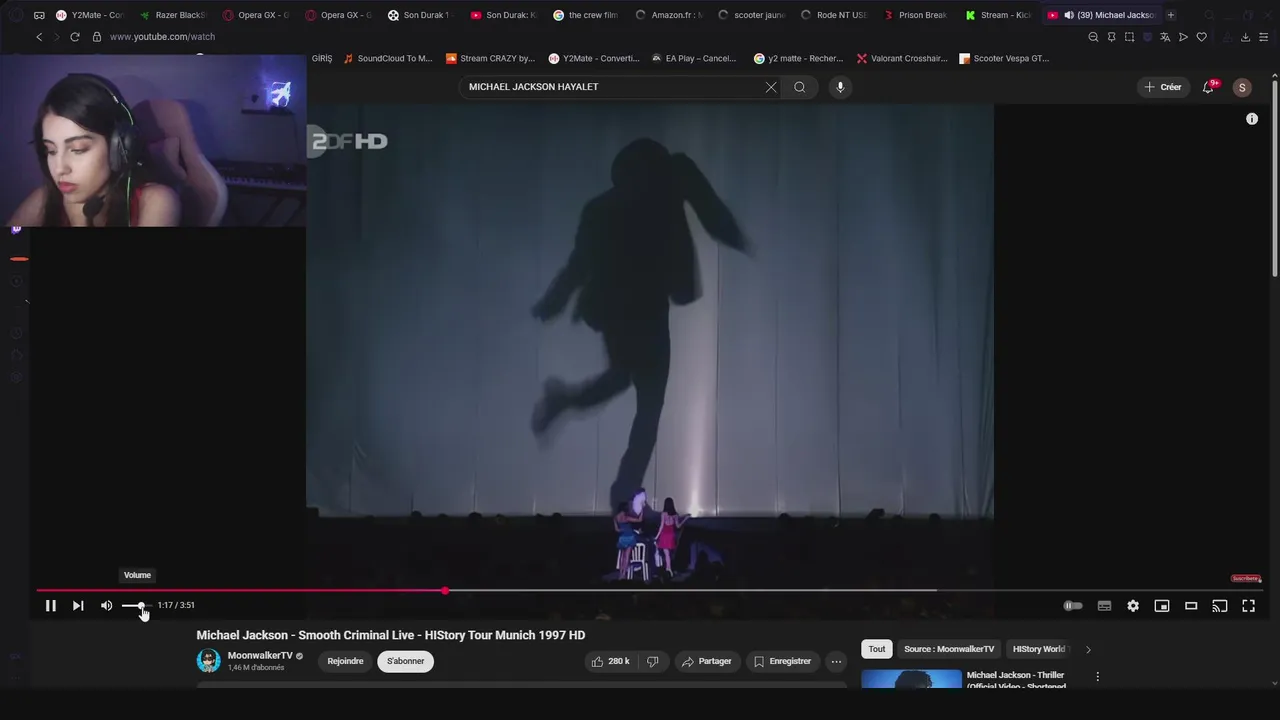Switch to the Y2Mate tab
1280x720 pixels.
coord(89,15)
